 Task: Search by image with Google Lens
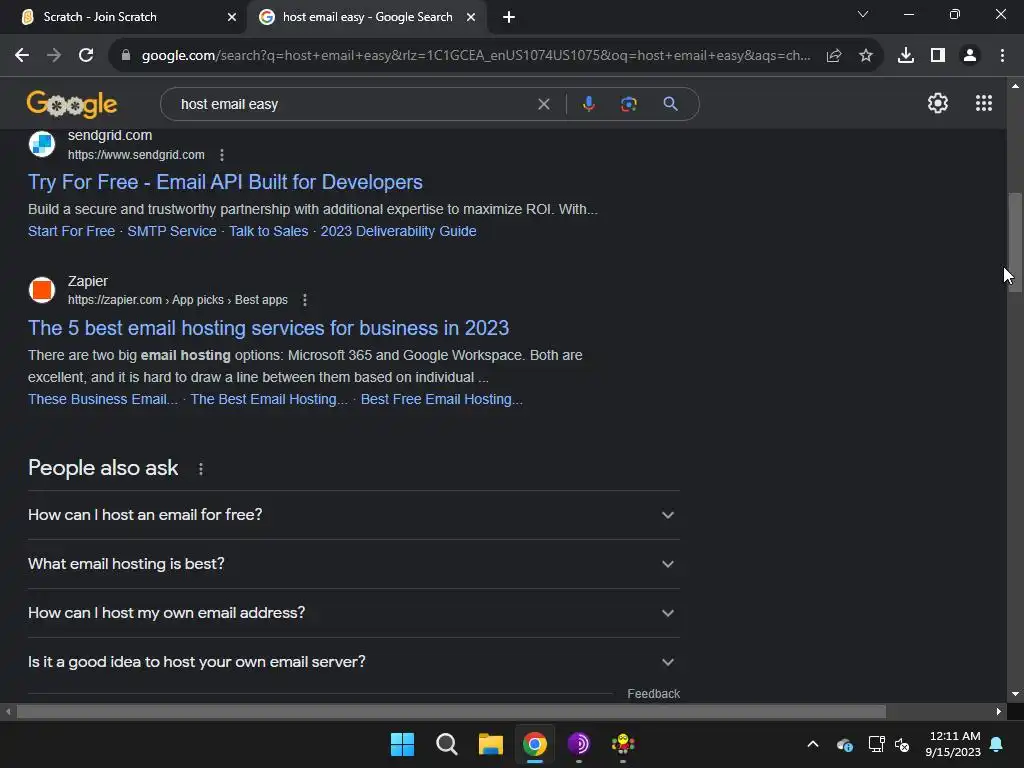point(628,104)
